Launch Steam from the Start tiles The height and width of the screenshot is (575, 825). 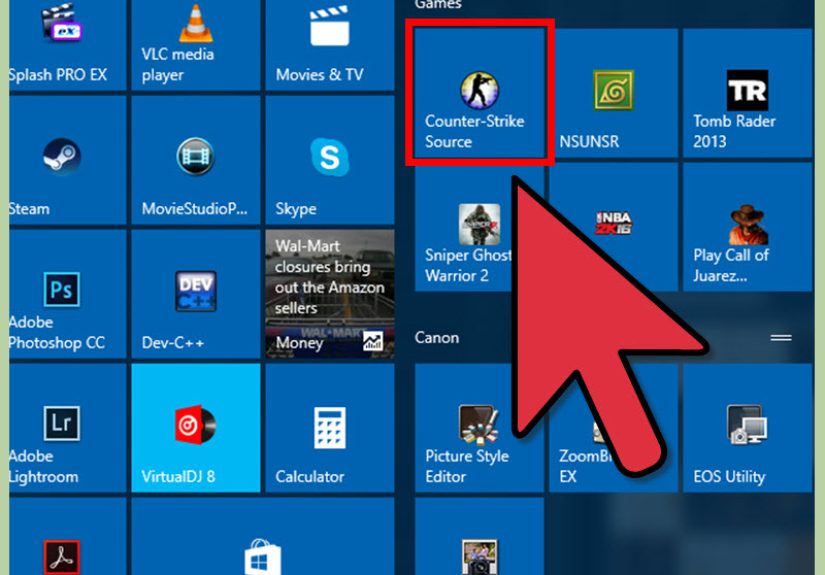67,160
